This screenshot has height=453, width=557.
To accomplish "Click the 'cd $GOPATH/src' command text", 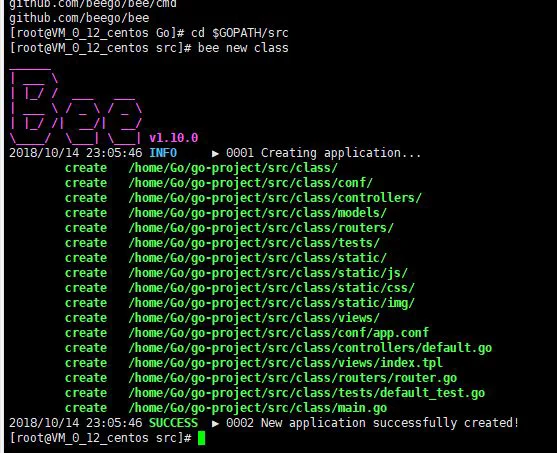I will coord(240,33).
